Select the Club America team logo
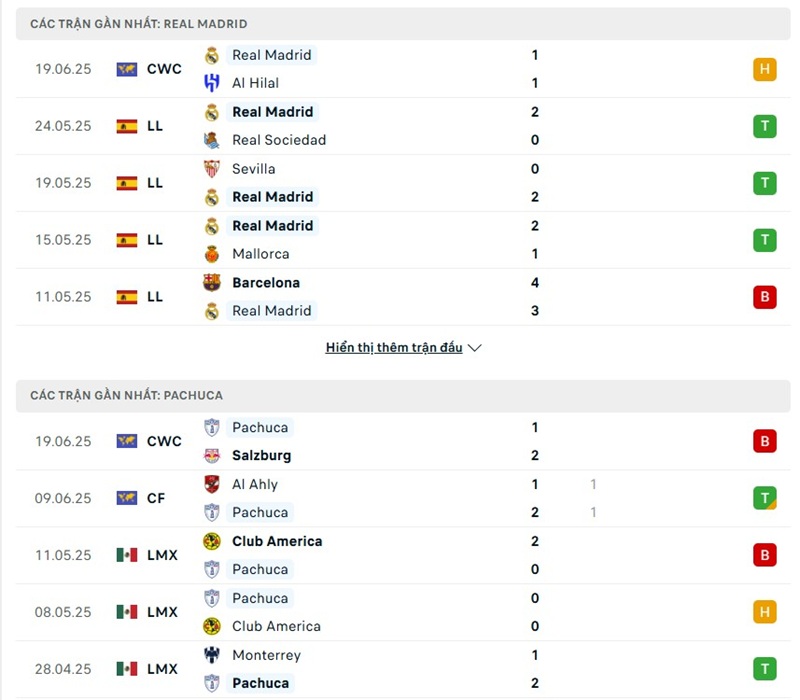800x700 pixels. pyautogui.click(x=211, y=541)
